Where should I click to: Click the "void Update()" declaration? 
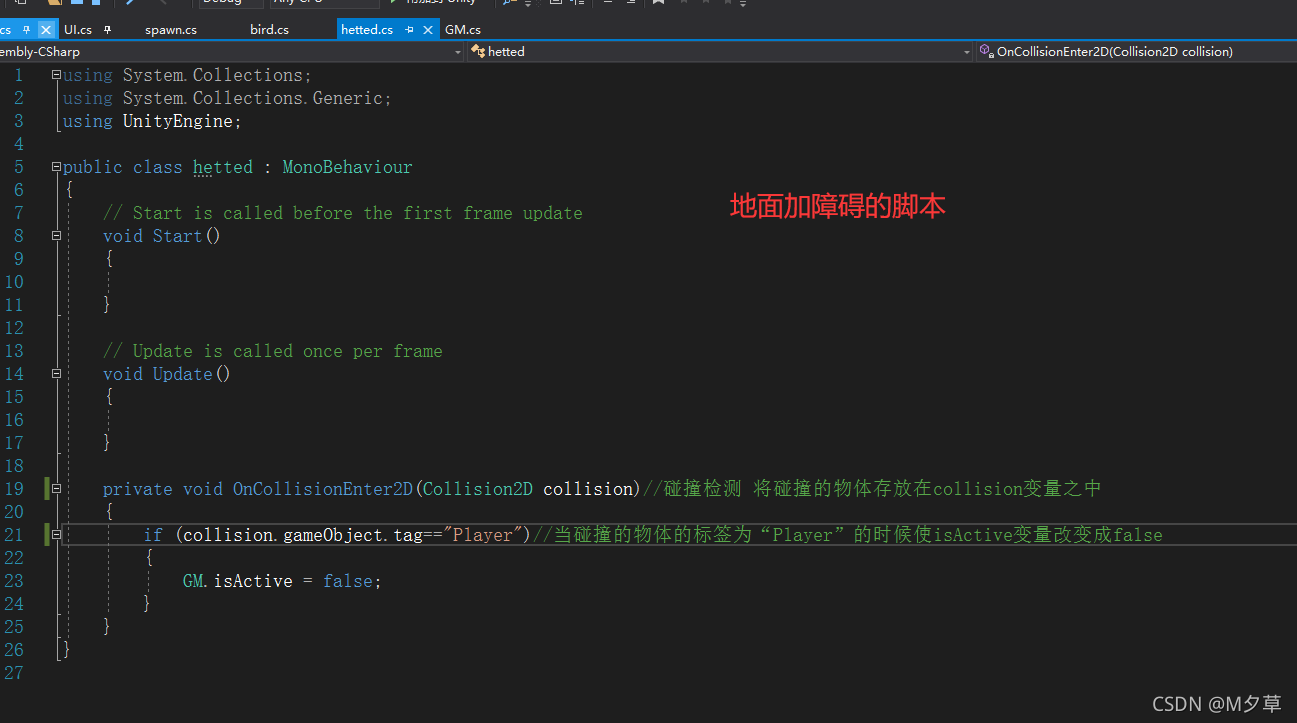coord(167,374)
